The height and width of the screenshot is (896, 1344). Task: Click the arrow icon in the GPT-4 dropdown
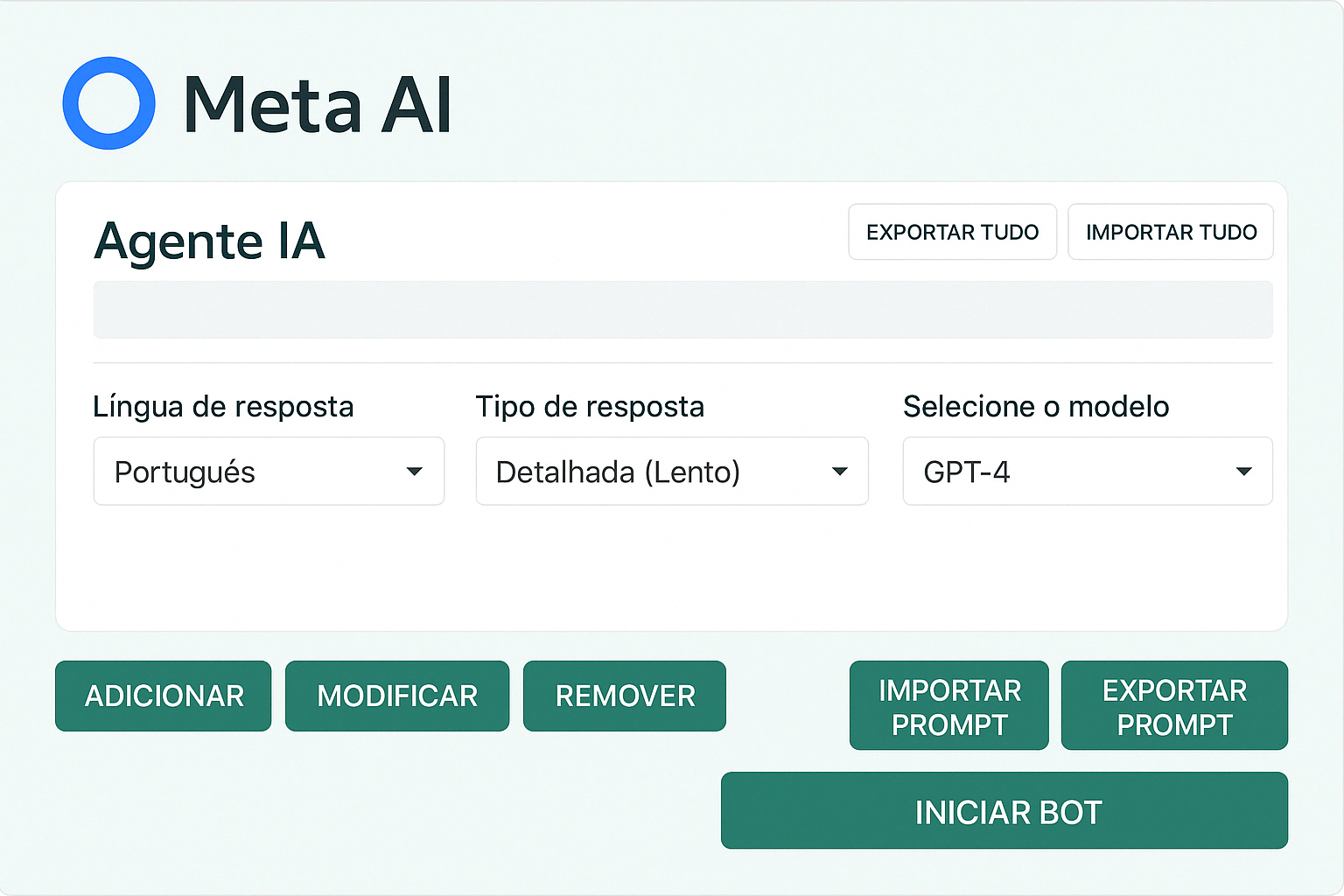point(1243,472)
